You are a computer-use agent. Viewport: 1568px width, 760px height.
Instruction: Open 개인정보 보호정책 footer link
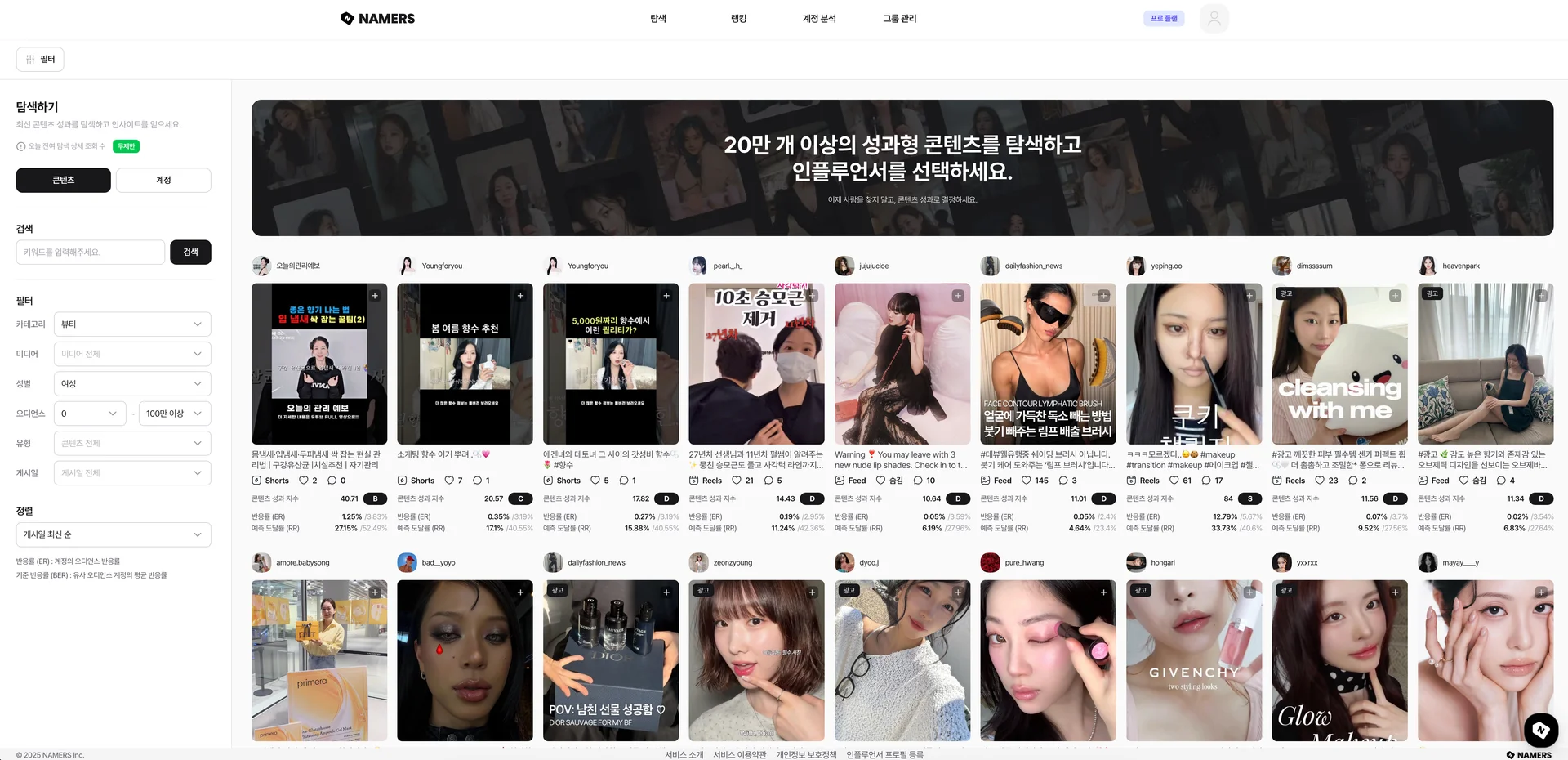(806, 754)
